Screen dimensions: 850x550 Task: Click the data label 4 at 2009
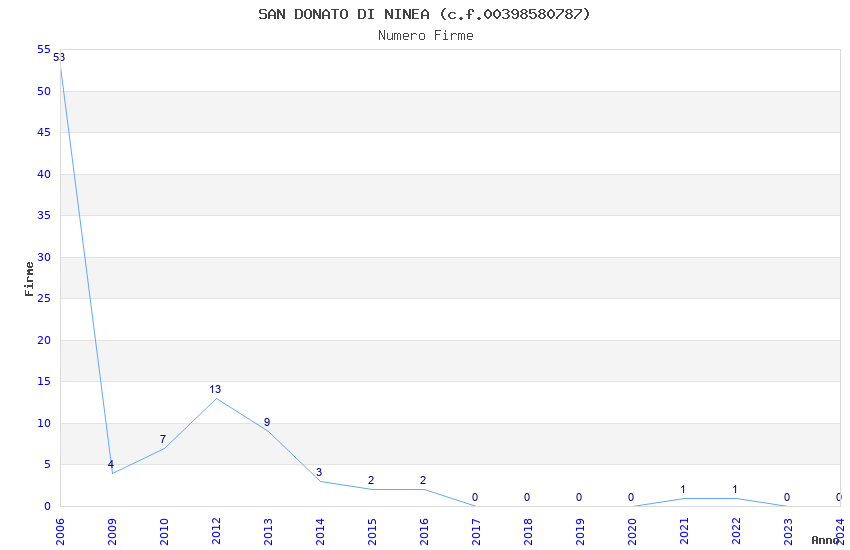[111, 464]
